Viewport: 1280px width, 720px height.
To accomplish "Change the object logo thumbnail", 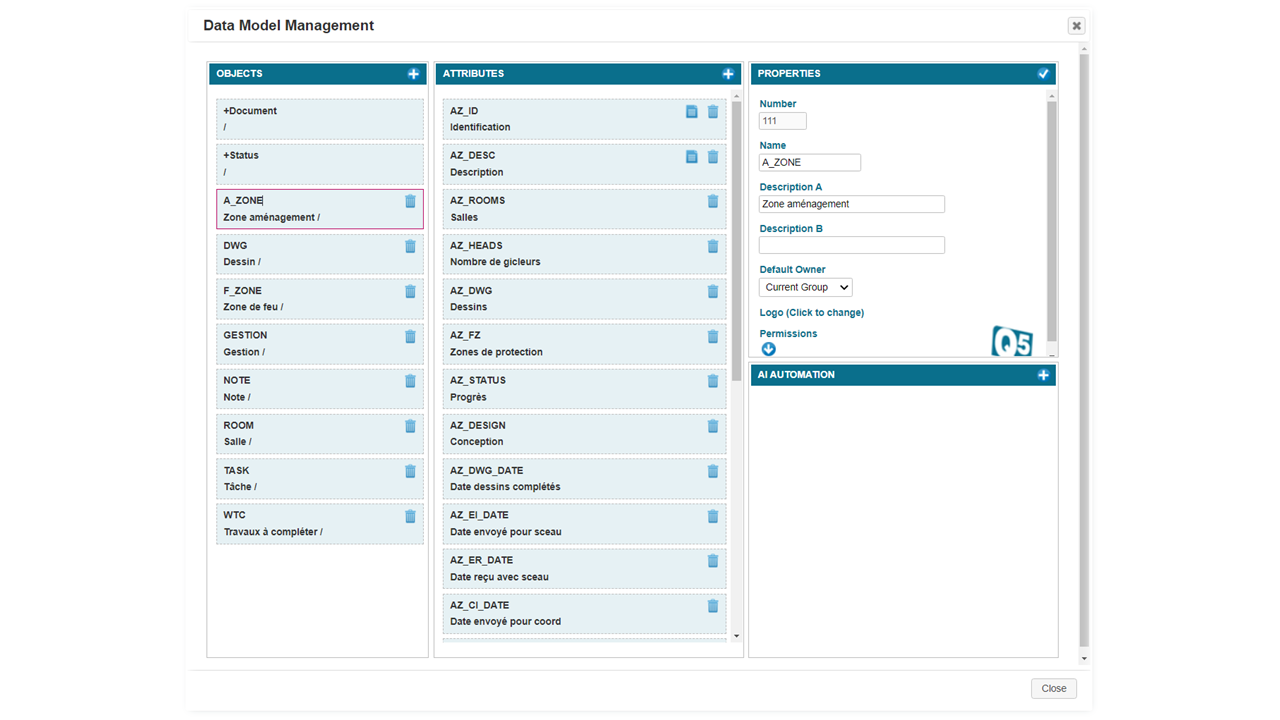I will (x=1012, y=341).
